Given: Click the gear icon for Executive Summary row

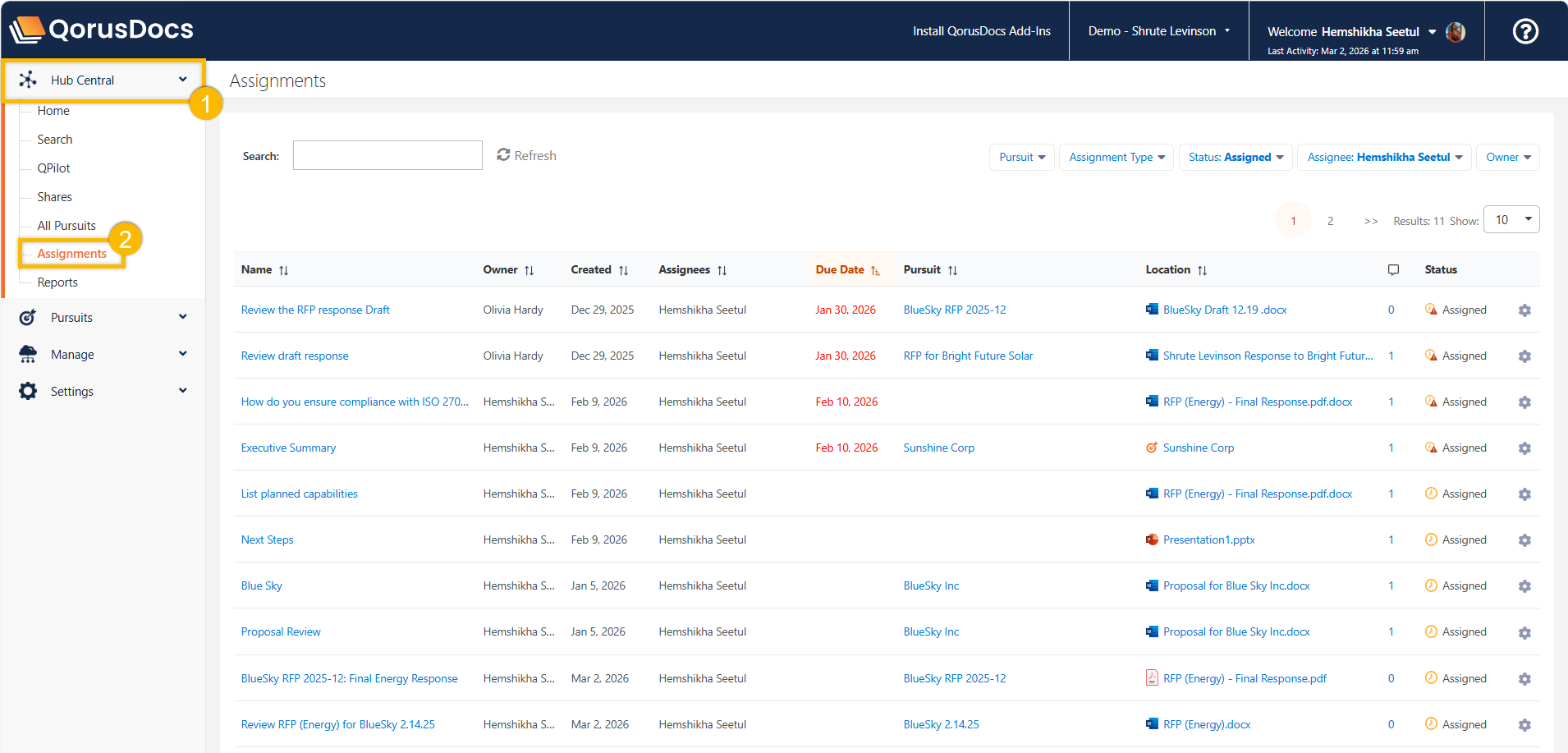Looking at the screenshot, I should pyautogui.click(x=1524, y=448).
